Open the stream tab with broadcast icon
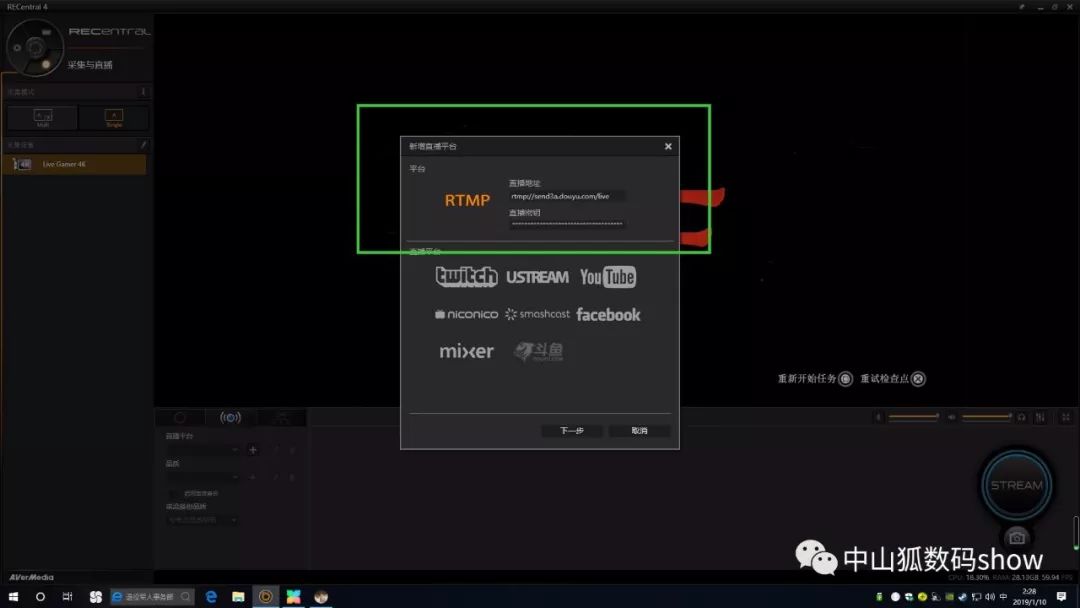Screen dimensions: 1080x608 click(230, 417)
